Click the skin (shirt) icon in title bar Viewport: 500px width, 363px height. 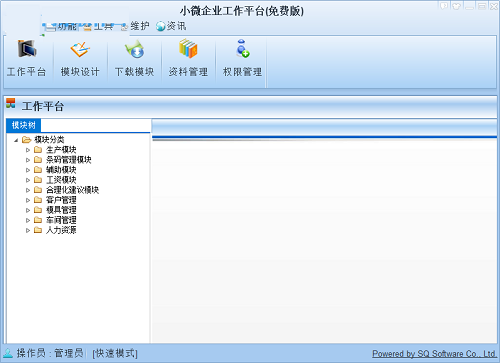click(x=456, y=6)
